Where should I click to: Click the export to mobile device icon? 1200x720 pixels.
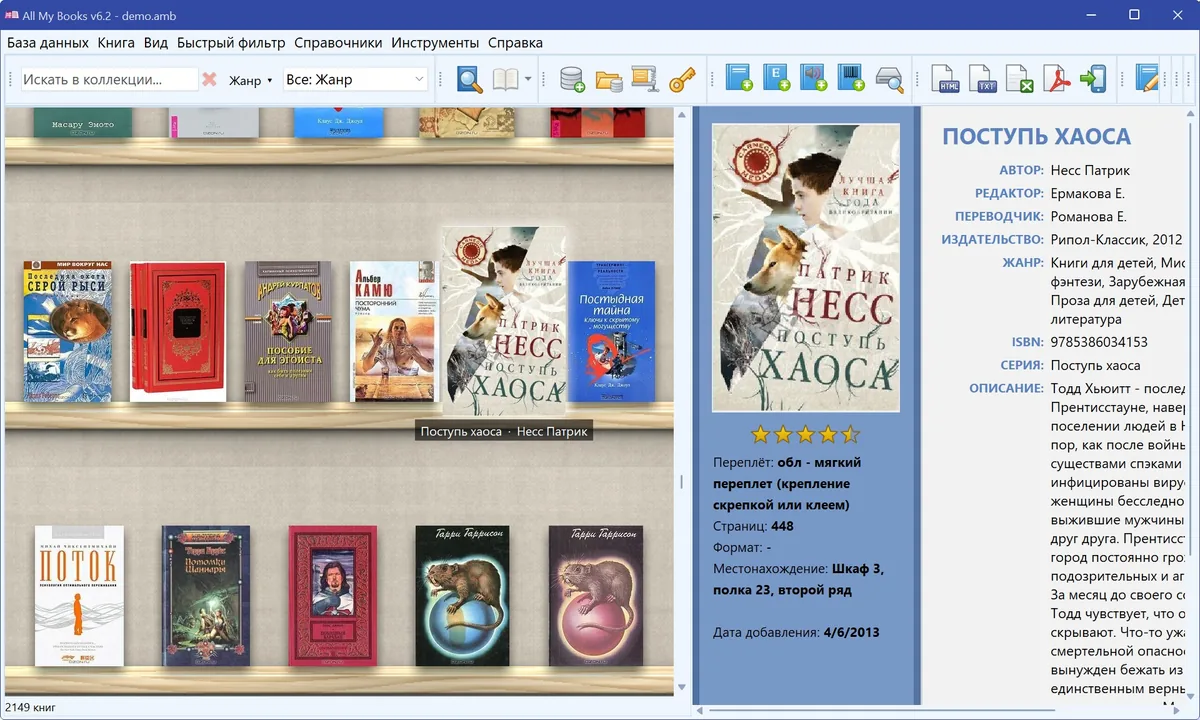[x=1093, y=79]
